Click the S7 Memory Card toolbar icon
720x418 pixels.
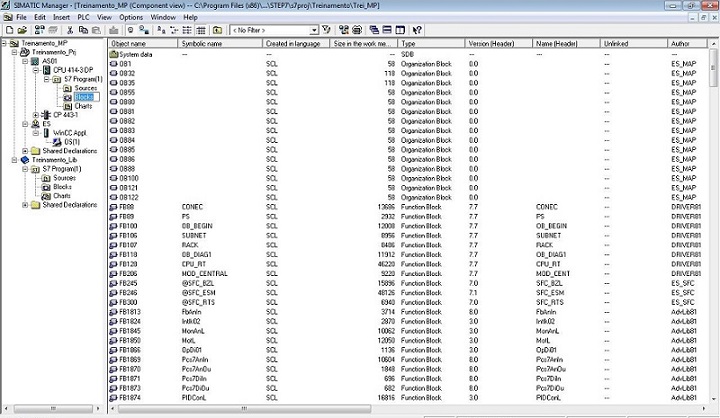(x=53, y=30)
